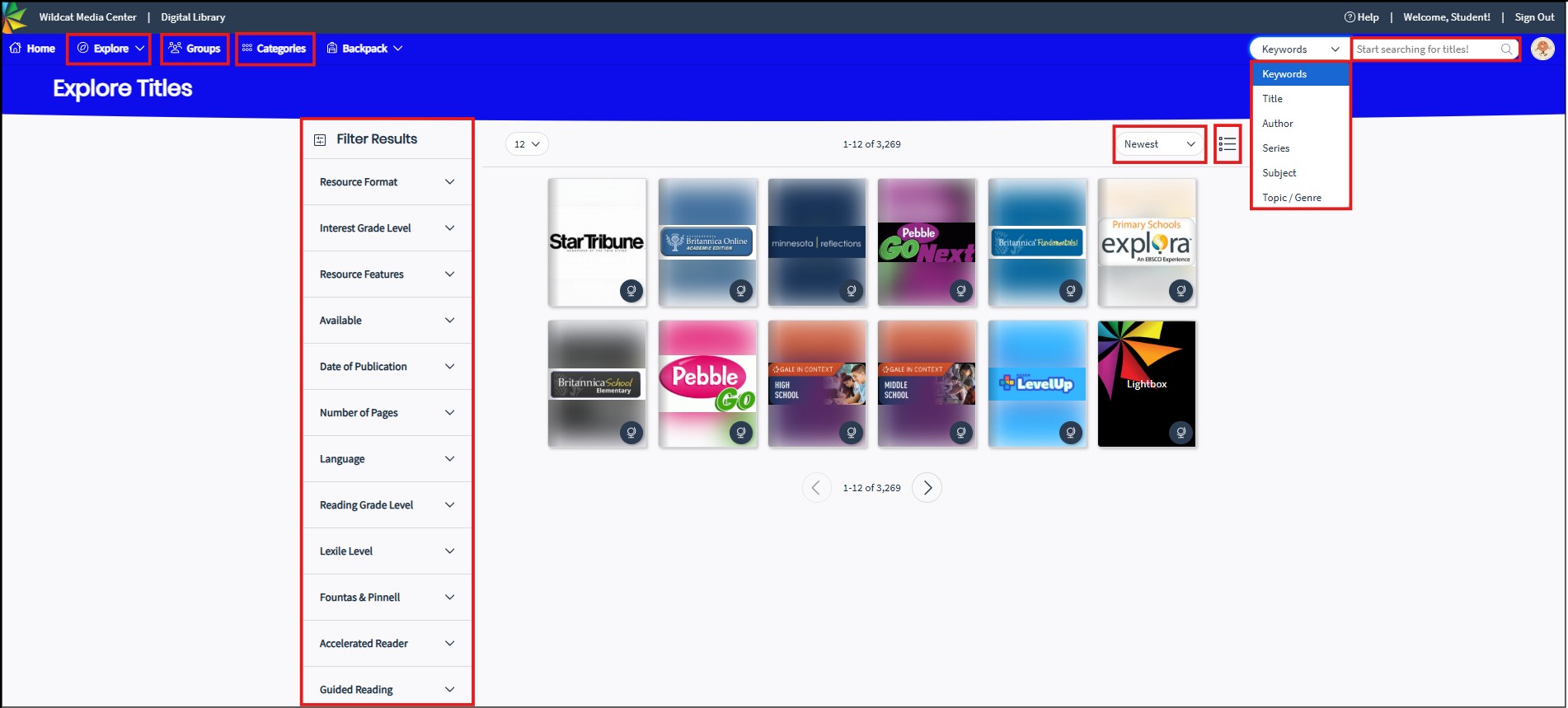Image resolution: width=1568 pixels, height=708 pixels.
Task: Open the Keywords search type dropdown
Action: 1300,49
